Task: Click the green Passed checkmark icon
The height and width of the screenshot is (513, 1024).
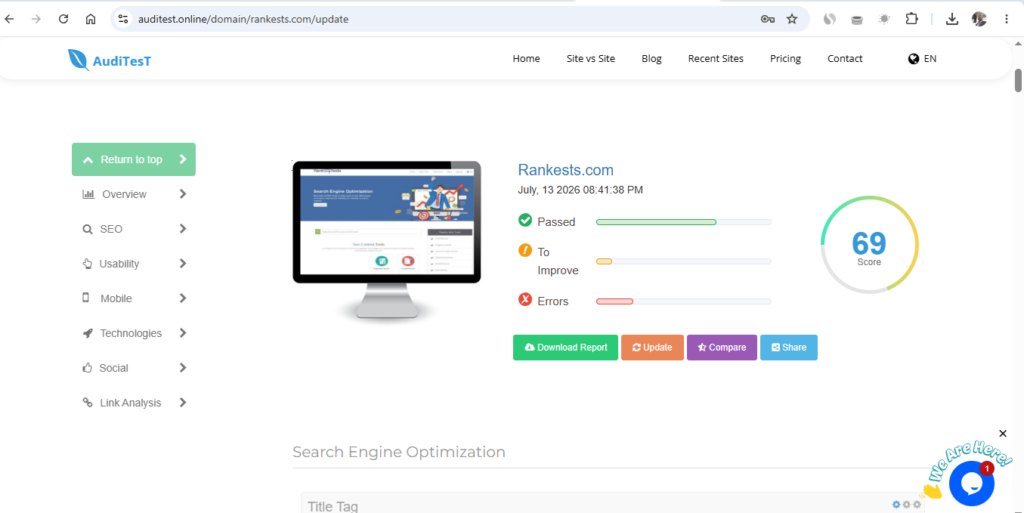Action: (x=525, y=220)
